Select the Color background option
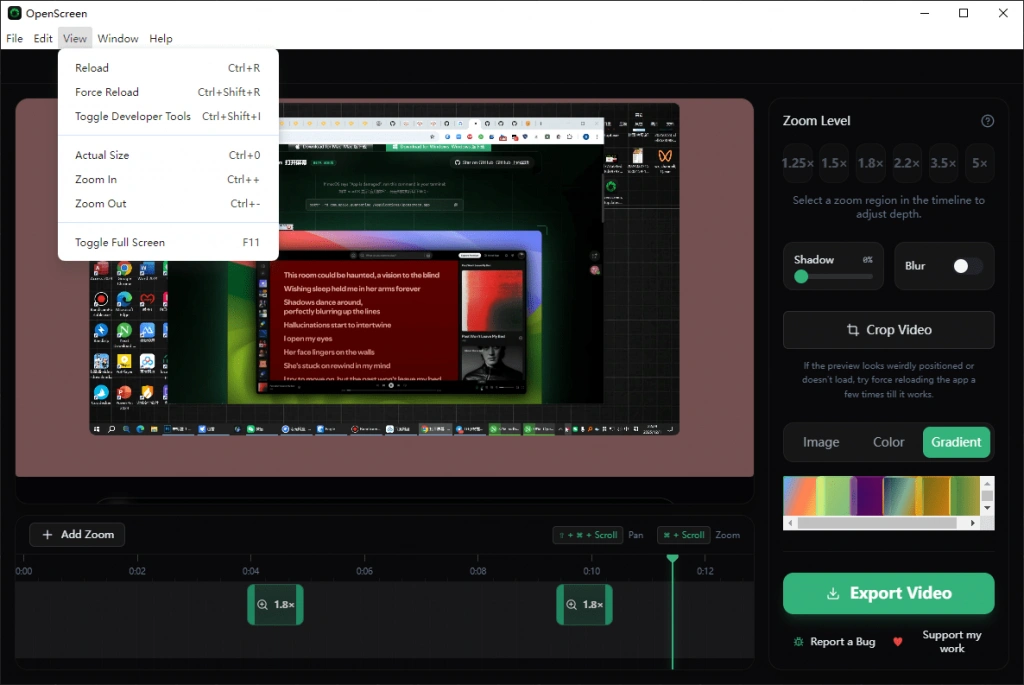The image size is (1024, 685). click(x=888, y=442)
